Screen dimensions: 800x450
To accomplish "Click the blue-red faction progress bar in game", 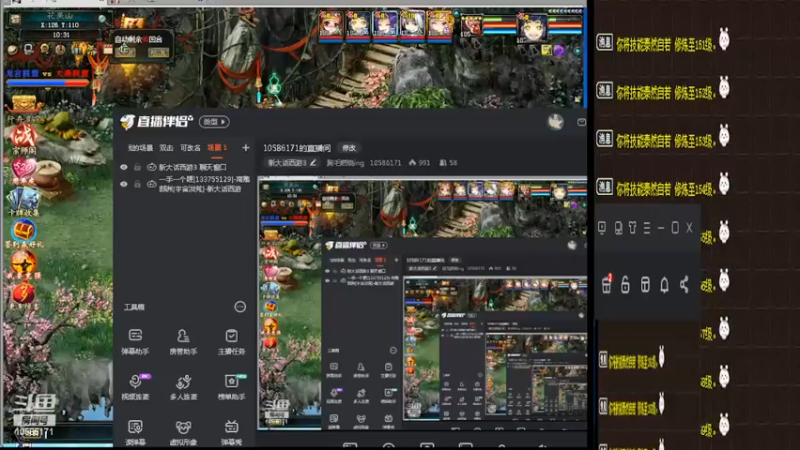I will point(47,82).
